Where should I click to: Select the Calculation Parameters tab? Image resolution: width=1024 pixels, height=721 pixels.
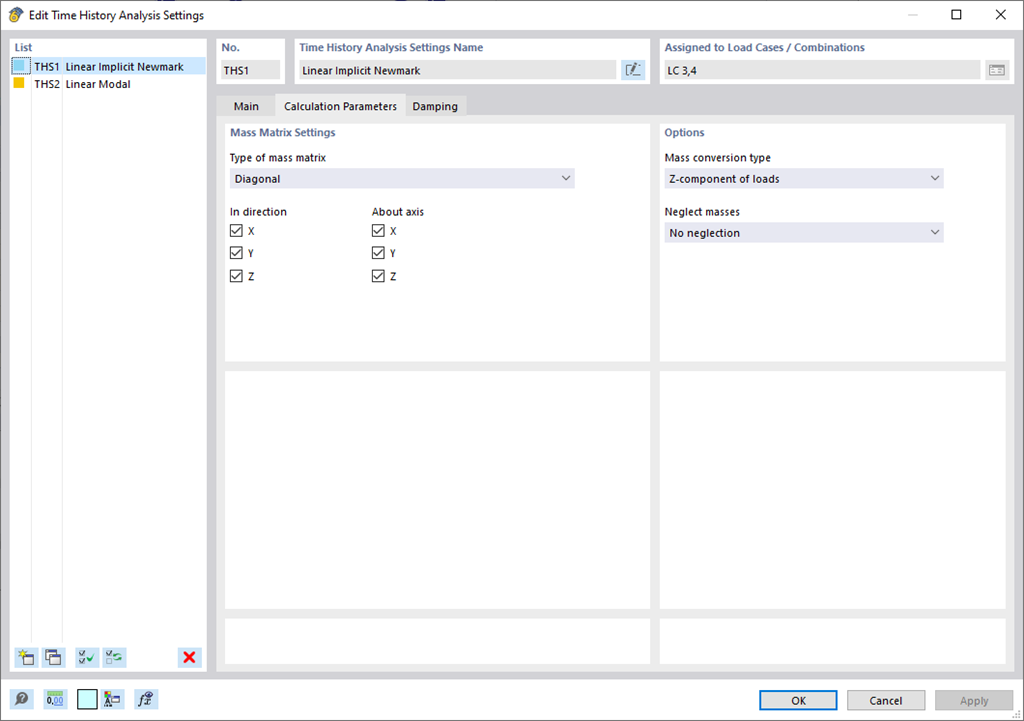(x=340, y=106)
